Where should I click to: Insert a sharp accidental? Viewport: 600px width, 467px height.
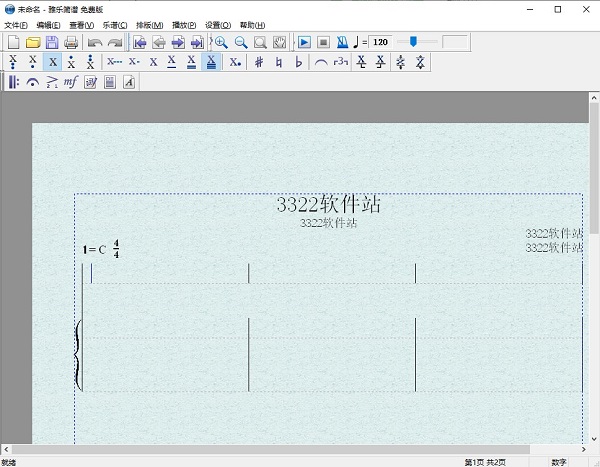[259, 62]
